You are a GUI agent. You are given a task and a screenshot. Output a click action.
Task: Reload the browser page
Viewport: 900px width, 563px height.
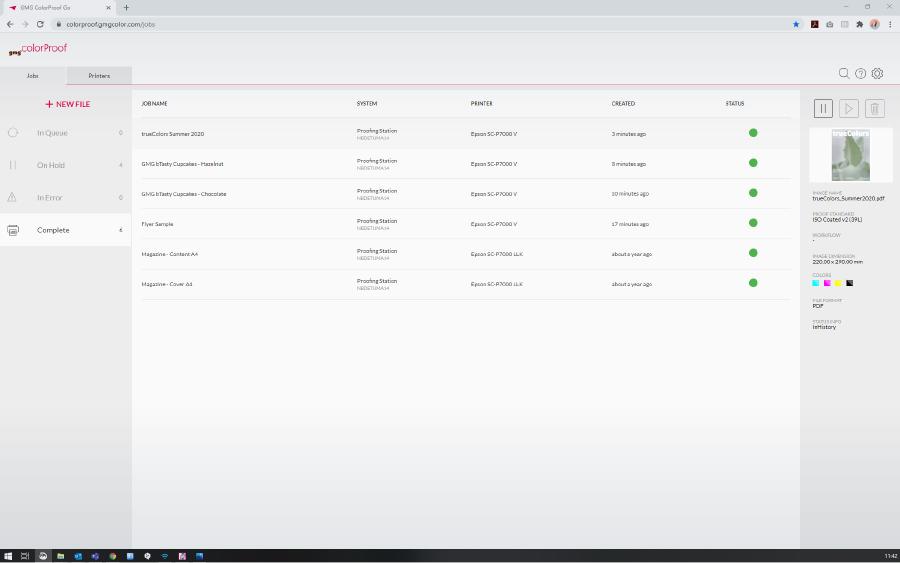40,24
